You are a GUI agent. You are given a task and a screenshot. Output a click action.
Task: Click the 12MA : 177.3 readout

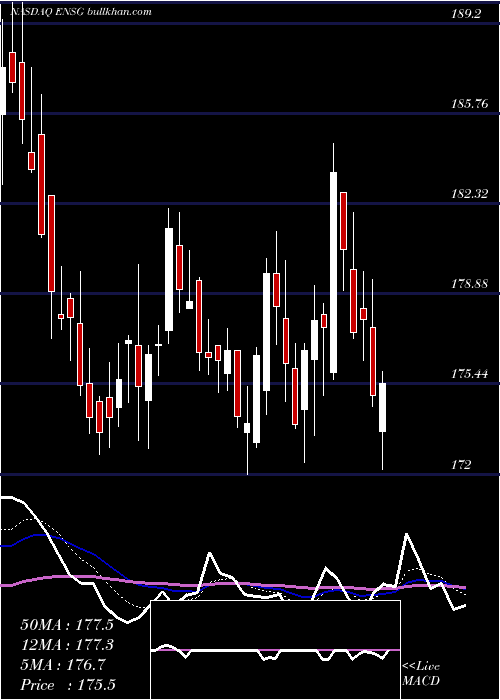pyautogui.click(x=67, y=645)
